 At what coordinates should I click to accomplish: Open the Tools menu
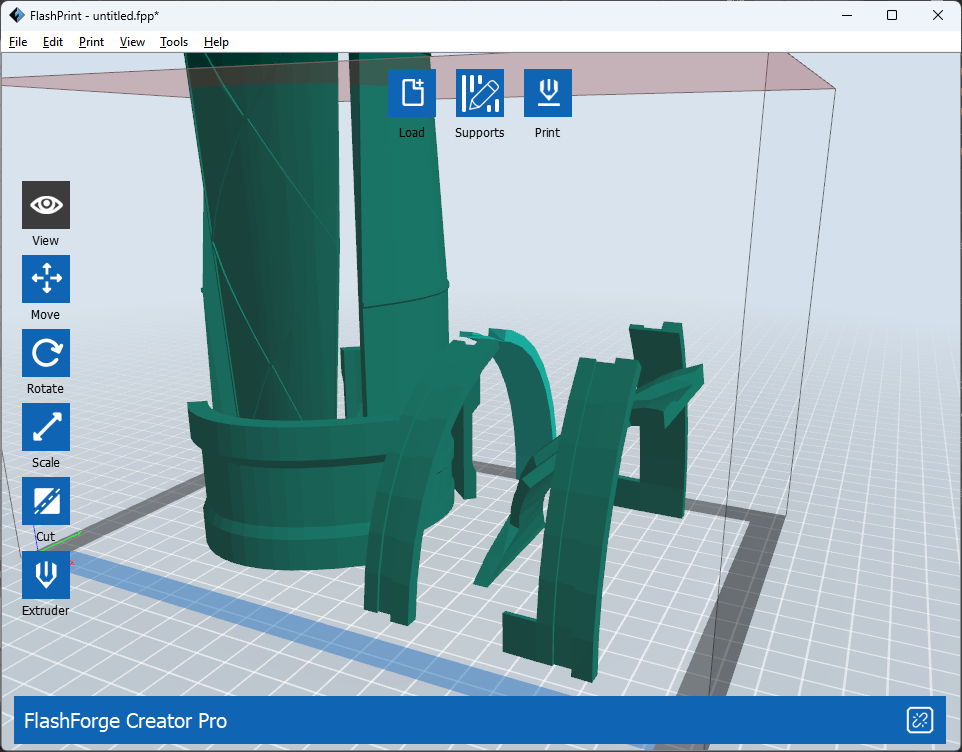tap(174, 42)
